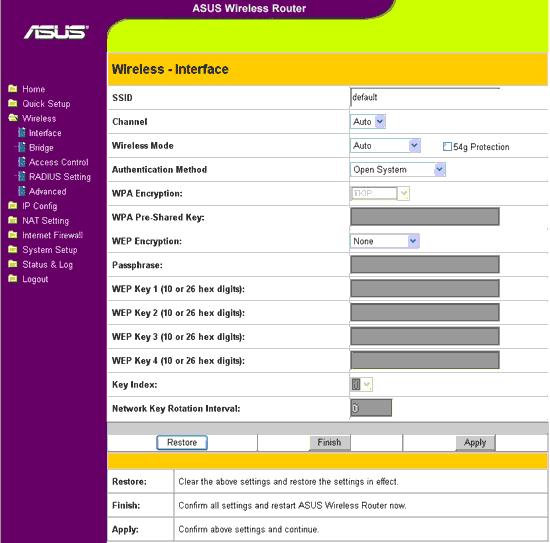Open the WEP Encryption dropdown
The height and width of the screenshot is (543, 550).
tap(384, 241)
